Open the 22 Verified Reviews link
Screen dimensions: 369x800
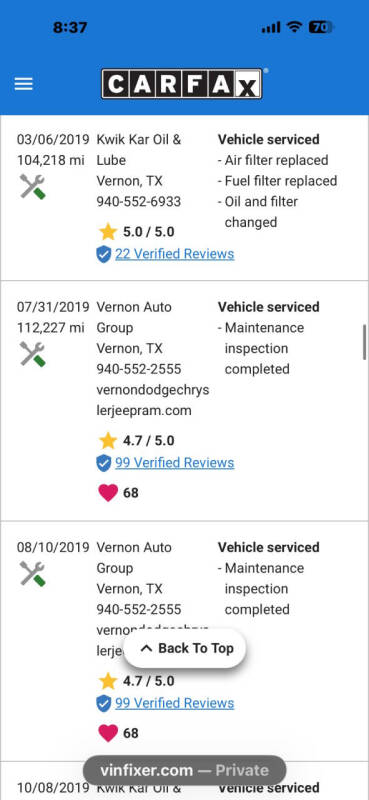pos(175,254)
